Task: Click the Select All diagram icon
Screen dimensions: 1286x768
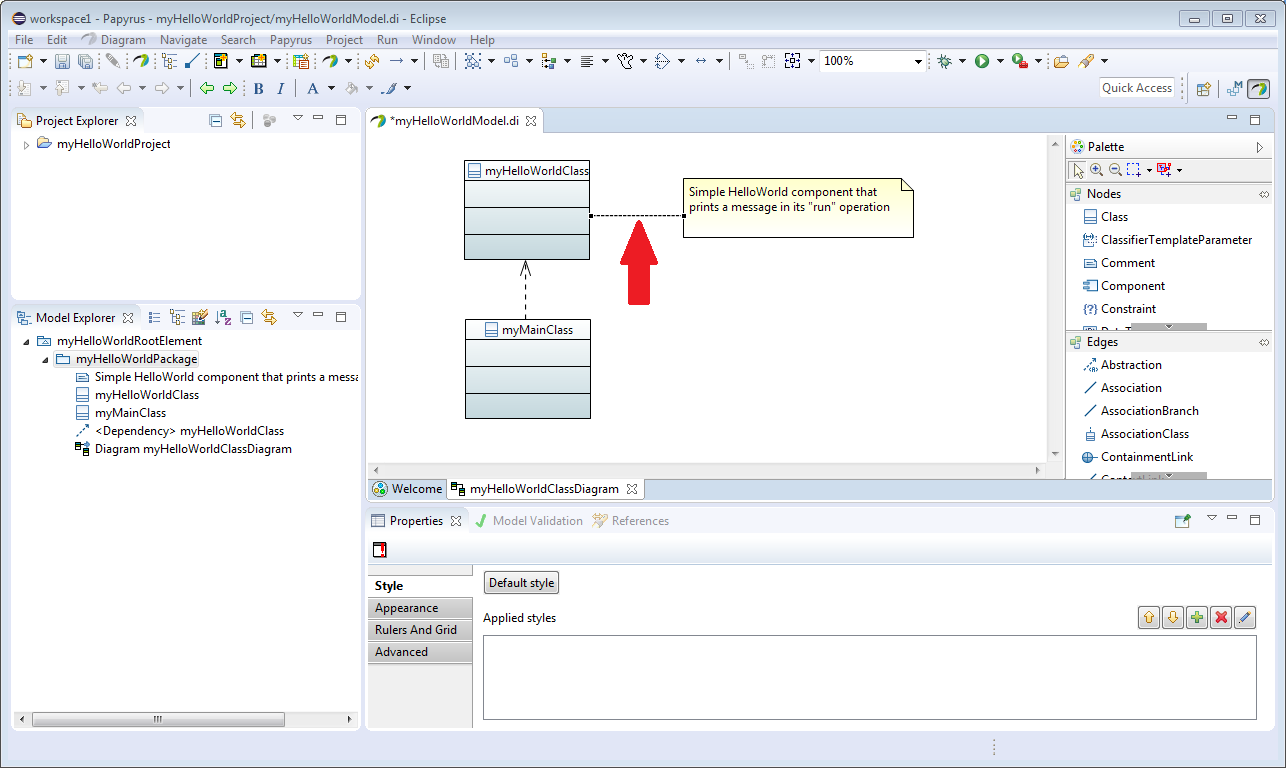Action: (x=473, y=61)
